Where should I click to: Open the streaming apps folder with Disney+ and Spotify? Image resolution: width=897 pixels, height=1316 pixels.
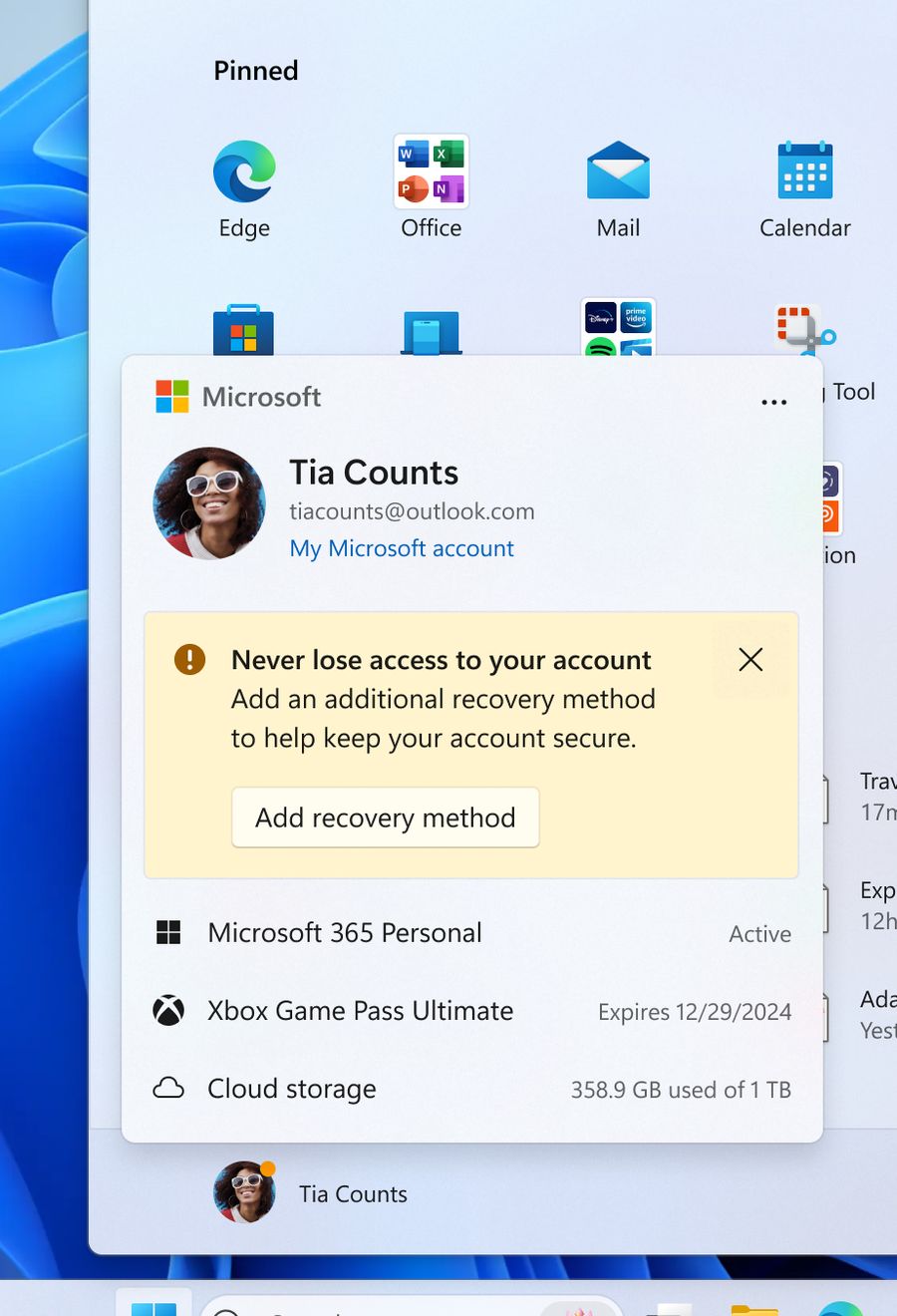(618, 327)
